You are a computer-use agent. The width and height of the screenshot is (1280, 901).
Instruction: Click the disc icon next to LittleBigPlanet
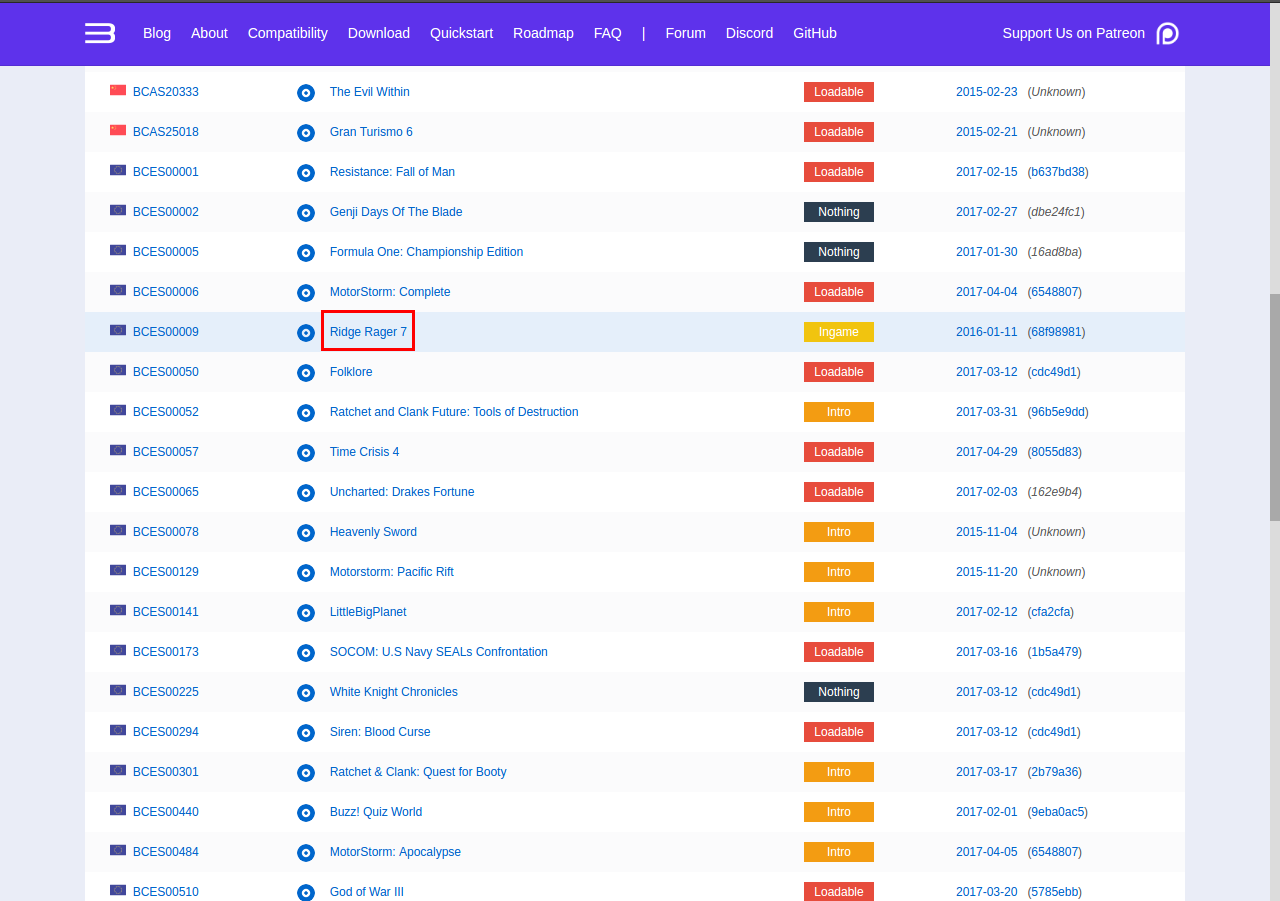coord(306,613)
